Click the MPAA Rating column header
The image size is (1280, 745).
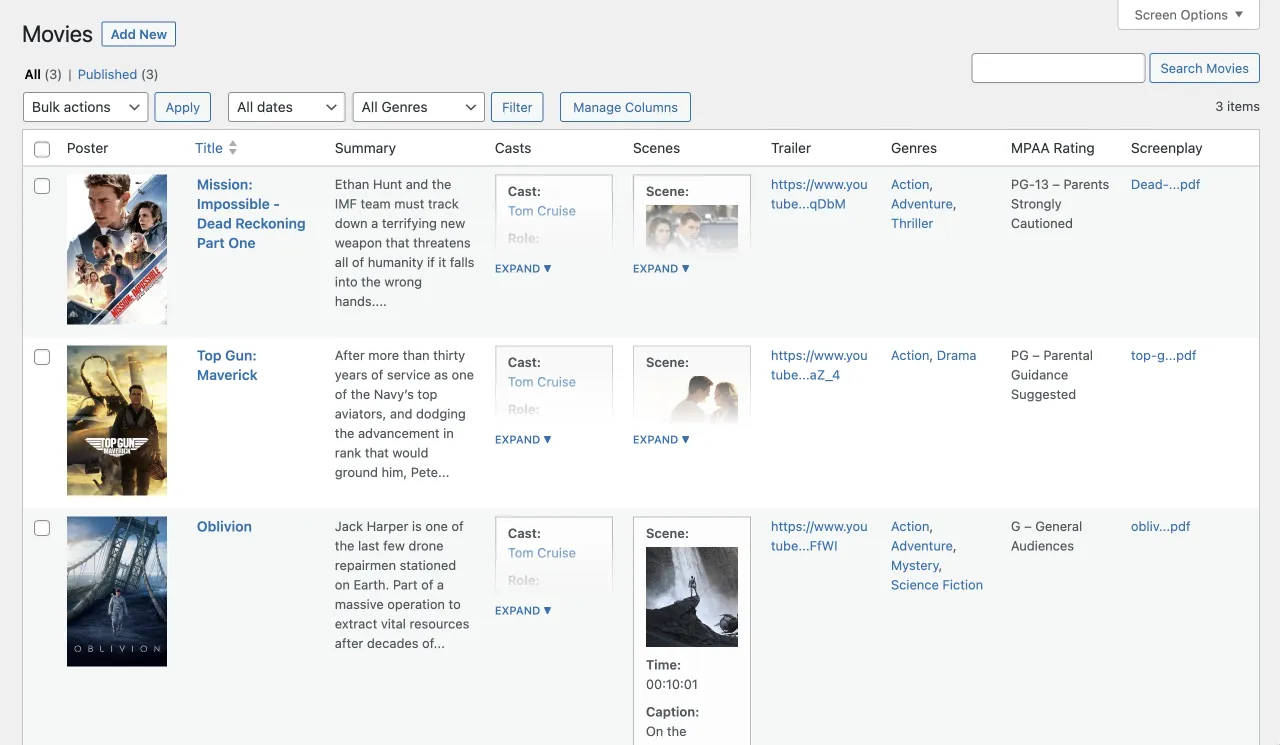click(1052, 148)
